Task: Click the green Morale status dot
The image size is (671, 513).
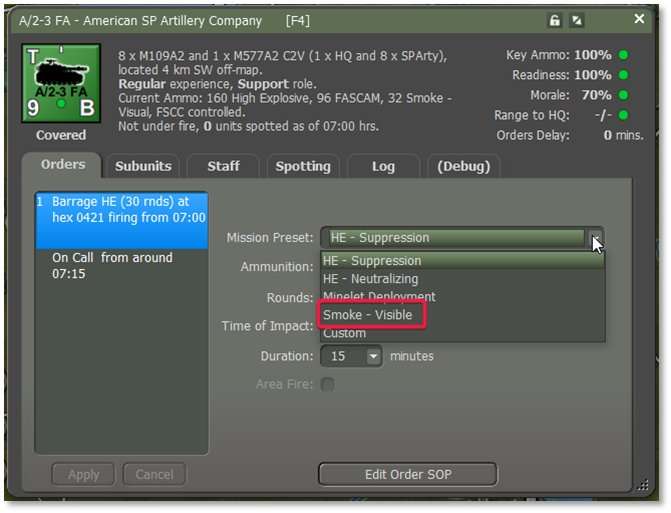Action: (623, 95)
